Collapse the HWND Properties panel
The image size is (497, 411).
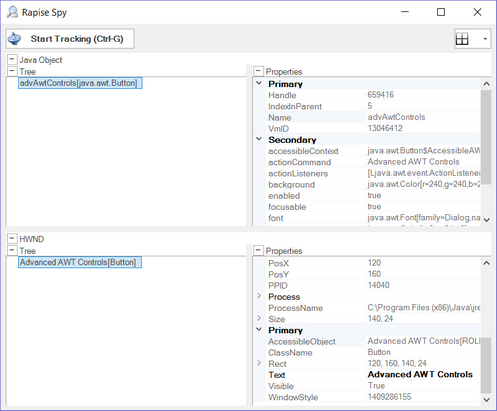[x=258, y=250]
